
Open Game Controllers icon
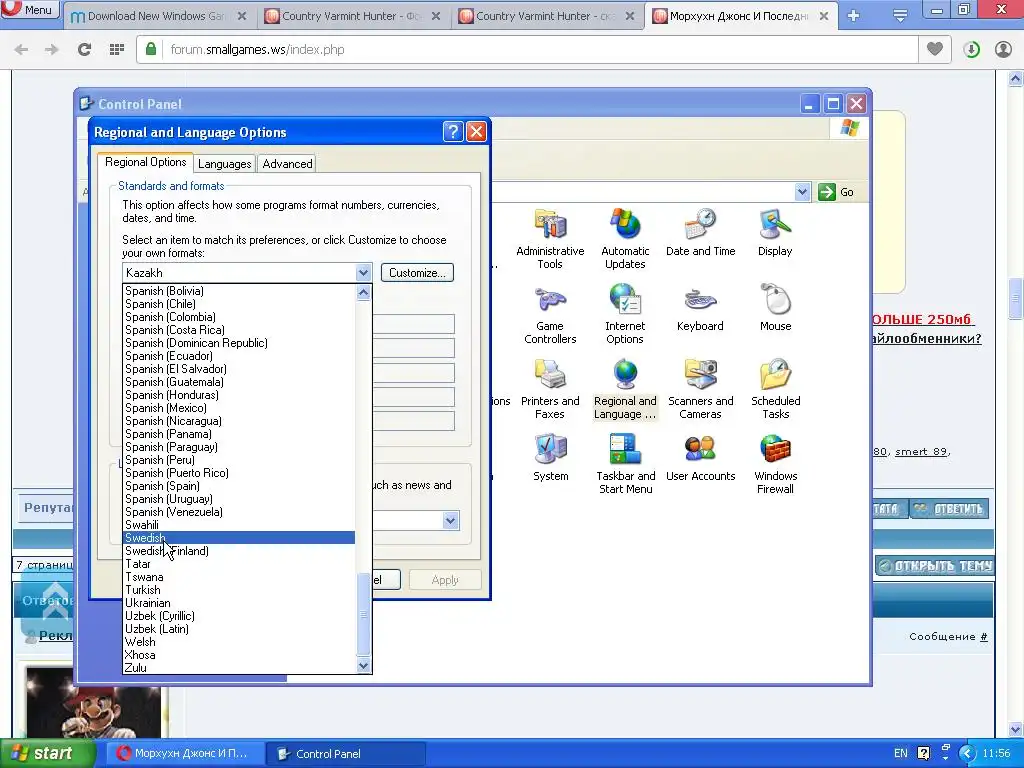(x=550, y=314)
